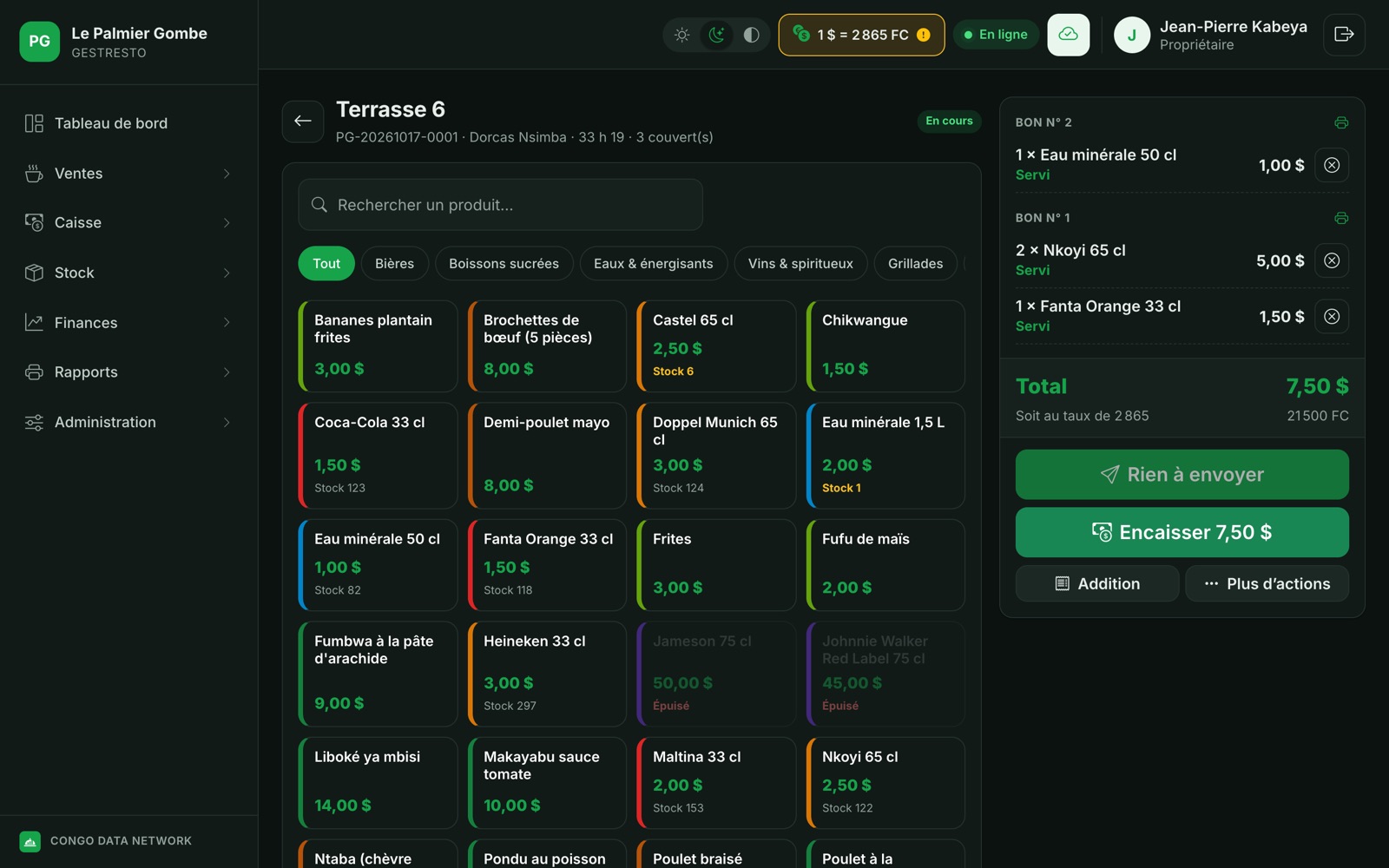The image size is (1389, 868).
Task: Filter products by Bières
Action: click(394, 264)
